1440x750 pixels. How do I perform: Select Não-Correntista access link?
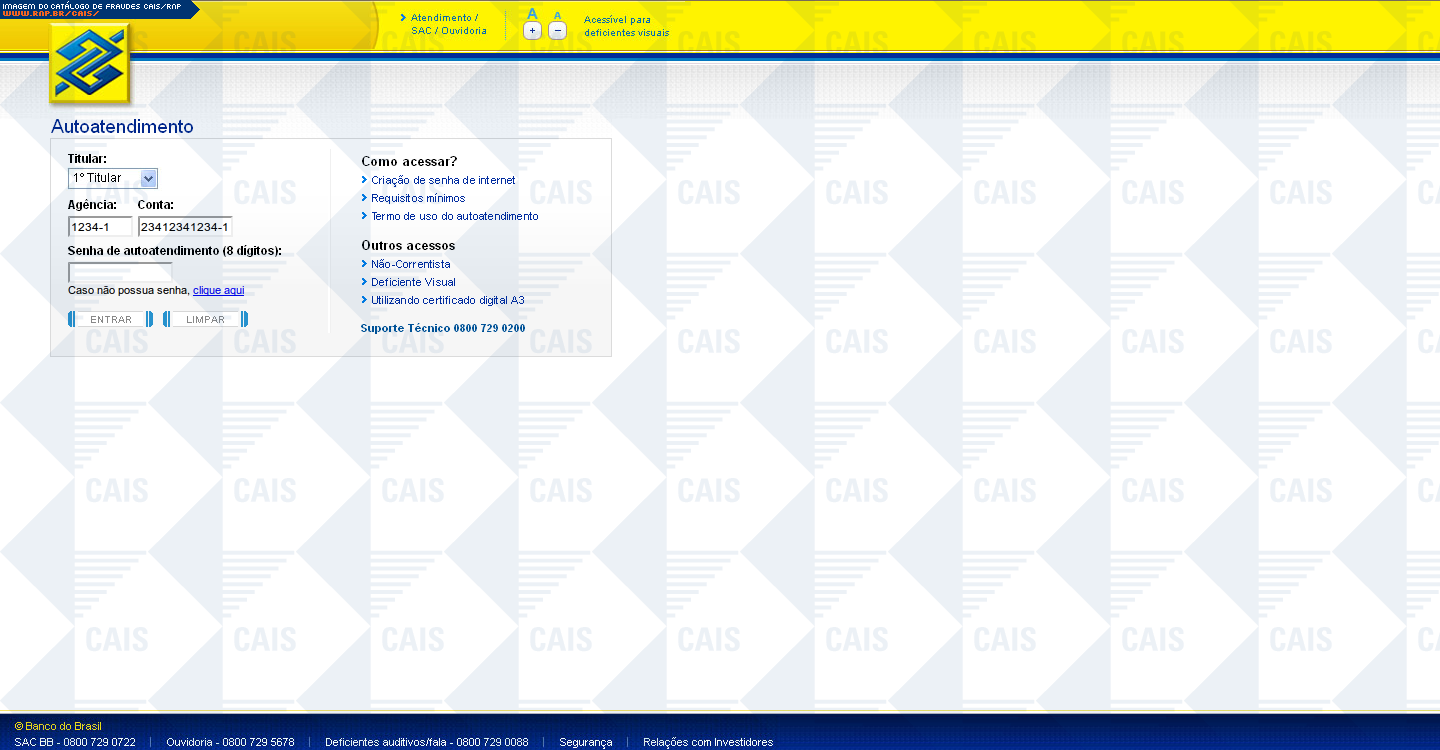410,265
